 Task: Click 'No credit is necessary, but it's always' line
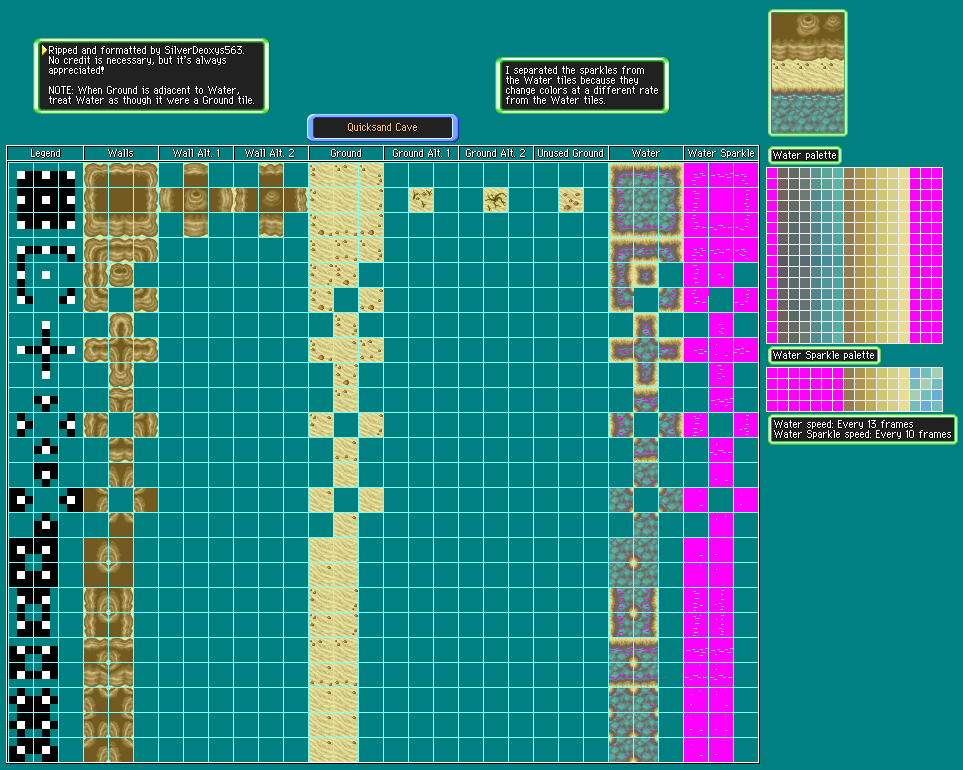pos(138,60)
